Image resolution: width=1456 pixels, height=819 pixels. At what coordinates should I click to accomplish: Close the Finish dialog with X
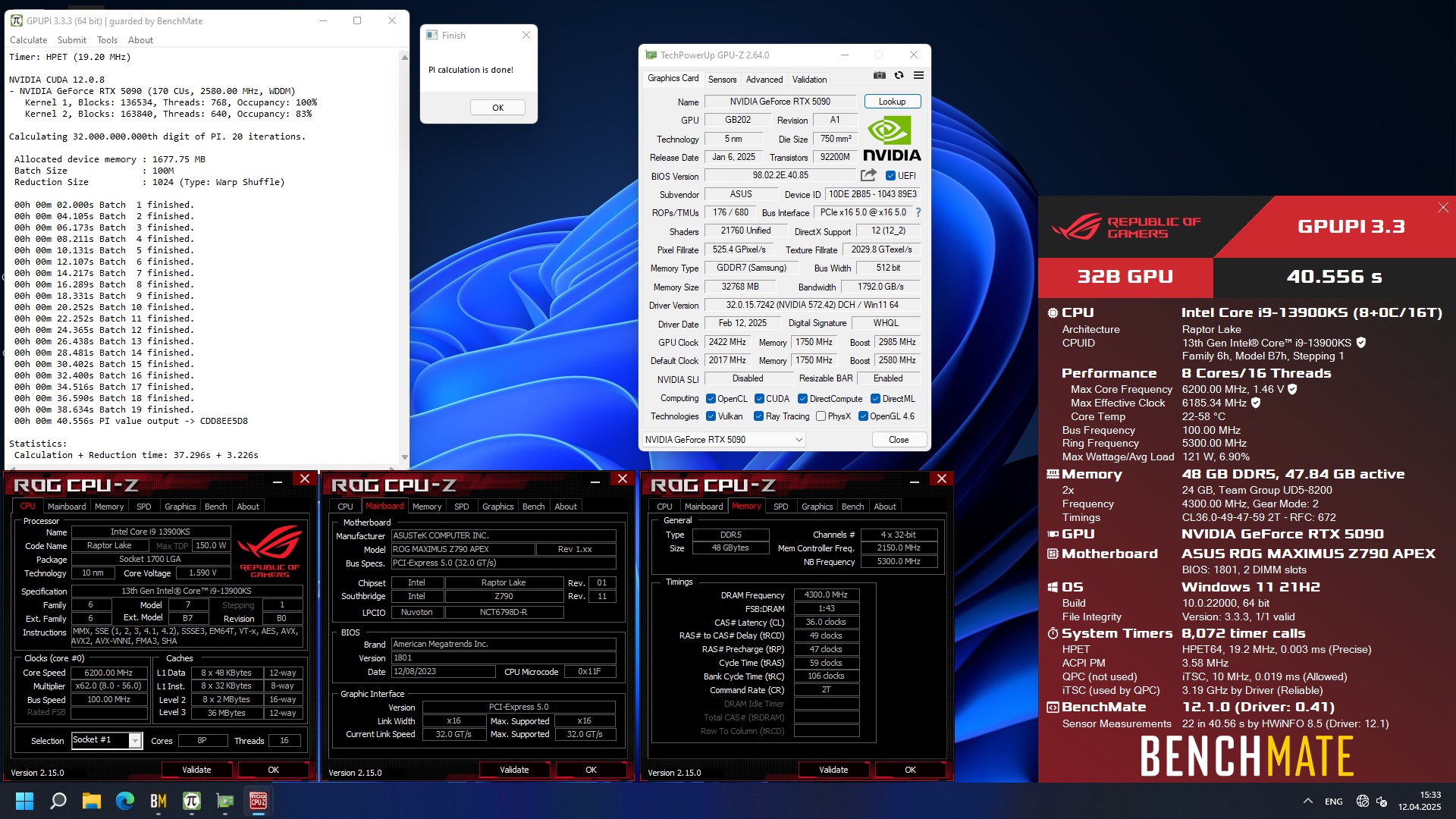(x=526, y=35)
